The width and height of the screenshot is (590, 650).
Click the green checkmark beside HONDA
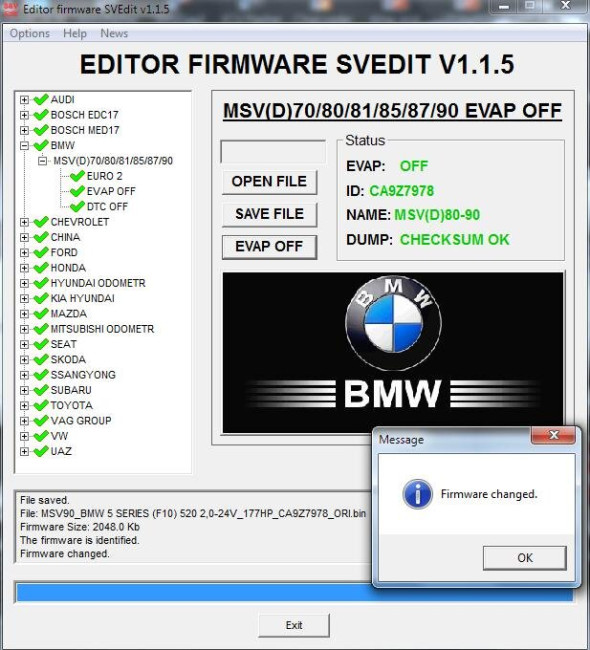pos(41,268)
